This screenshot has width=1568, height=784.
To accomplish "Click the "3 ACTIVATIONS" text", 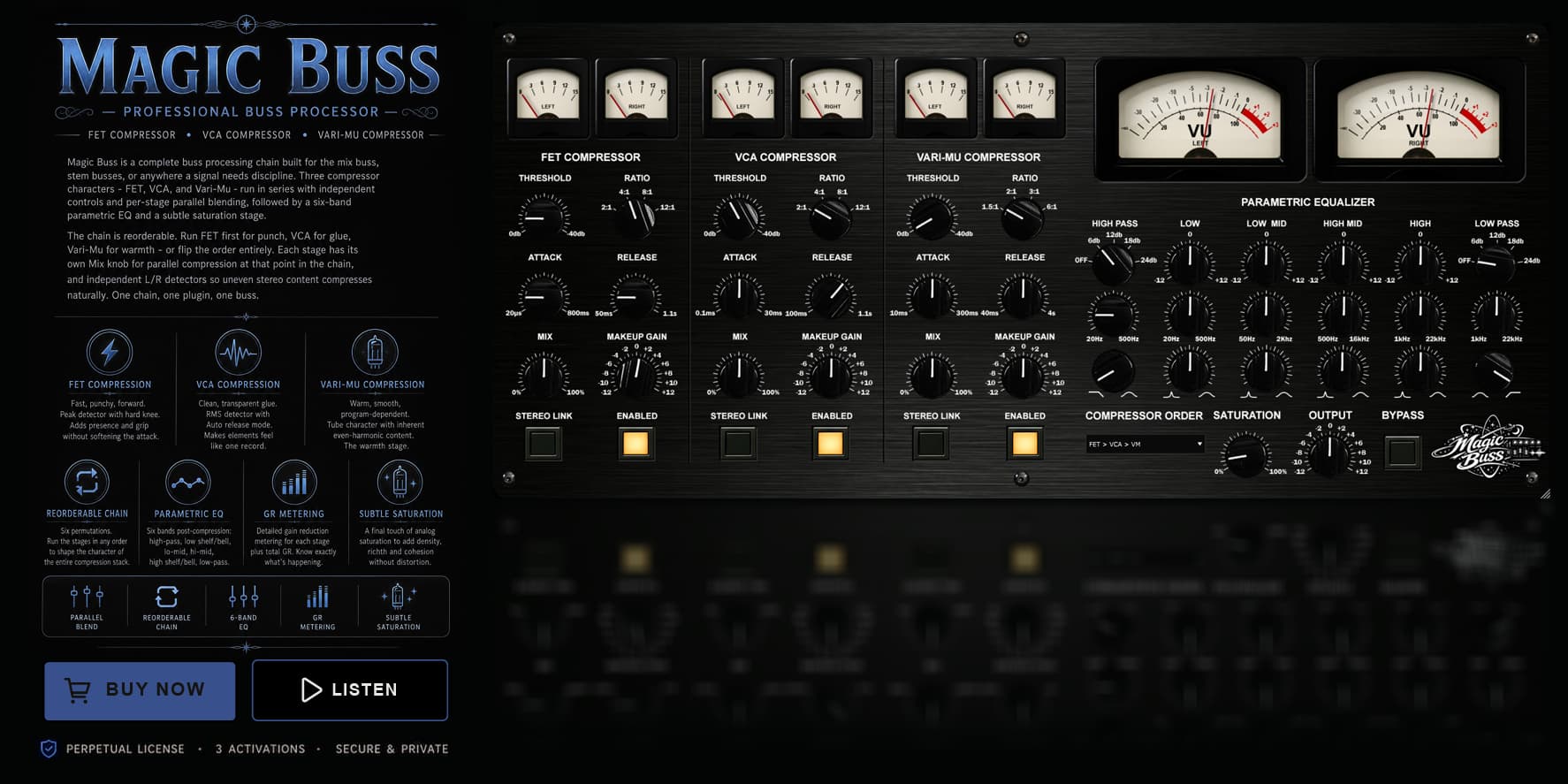I will click(260, 749).
